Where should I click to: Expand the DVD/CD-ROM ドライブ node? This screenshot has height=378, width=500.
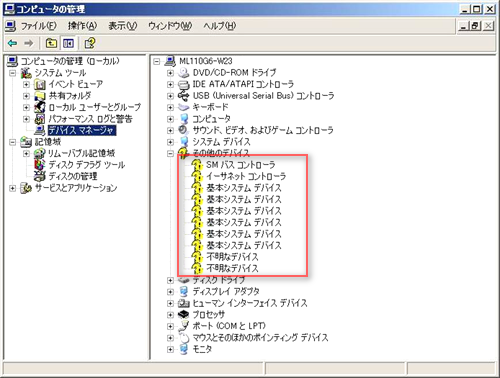170,73
